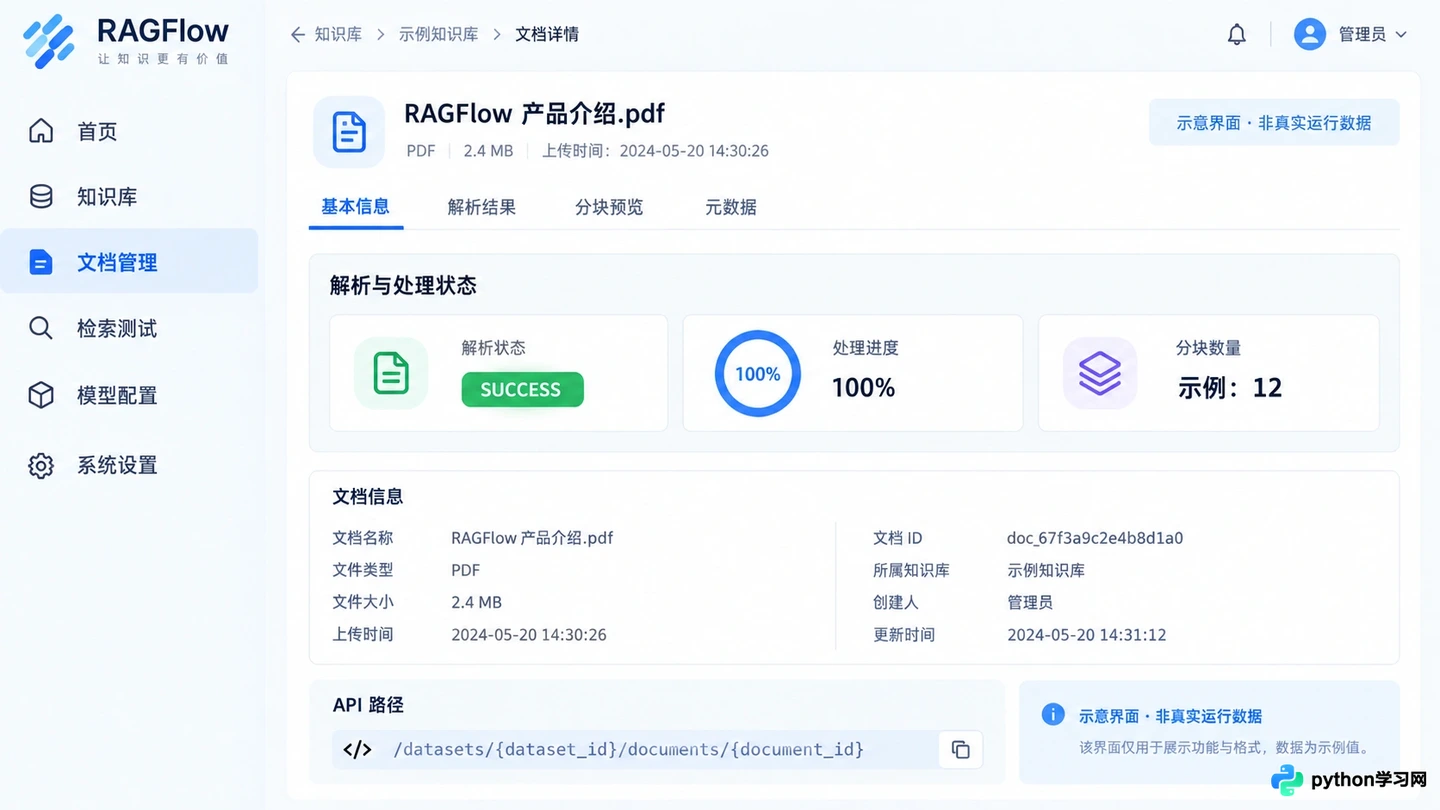Click the green SUCCESS status badge

[x=522, y=389]
